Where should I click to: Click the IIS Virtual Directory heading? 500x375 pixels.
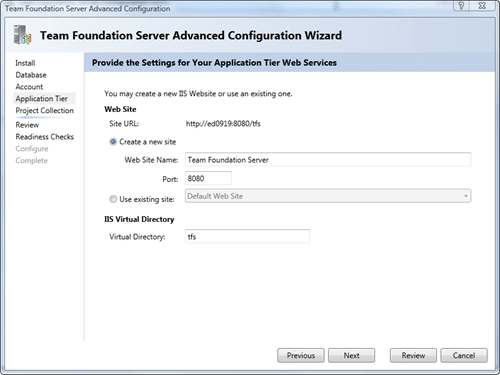(x=139, y=219)
